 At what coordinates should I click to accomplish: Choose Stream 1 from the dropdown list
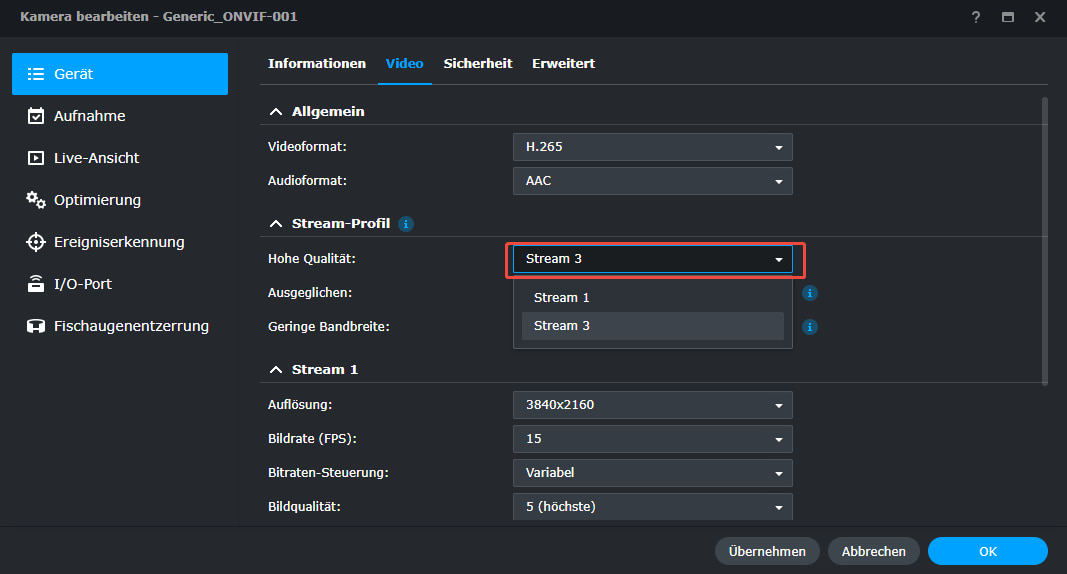pyautogui.click(x=653, y=298)
